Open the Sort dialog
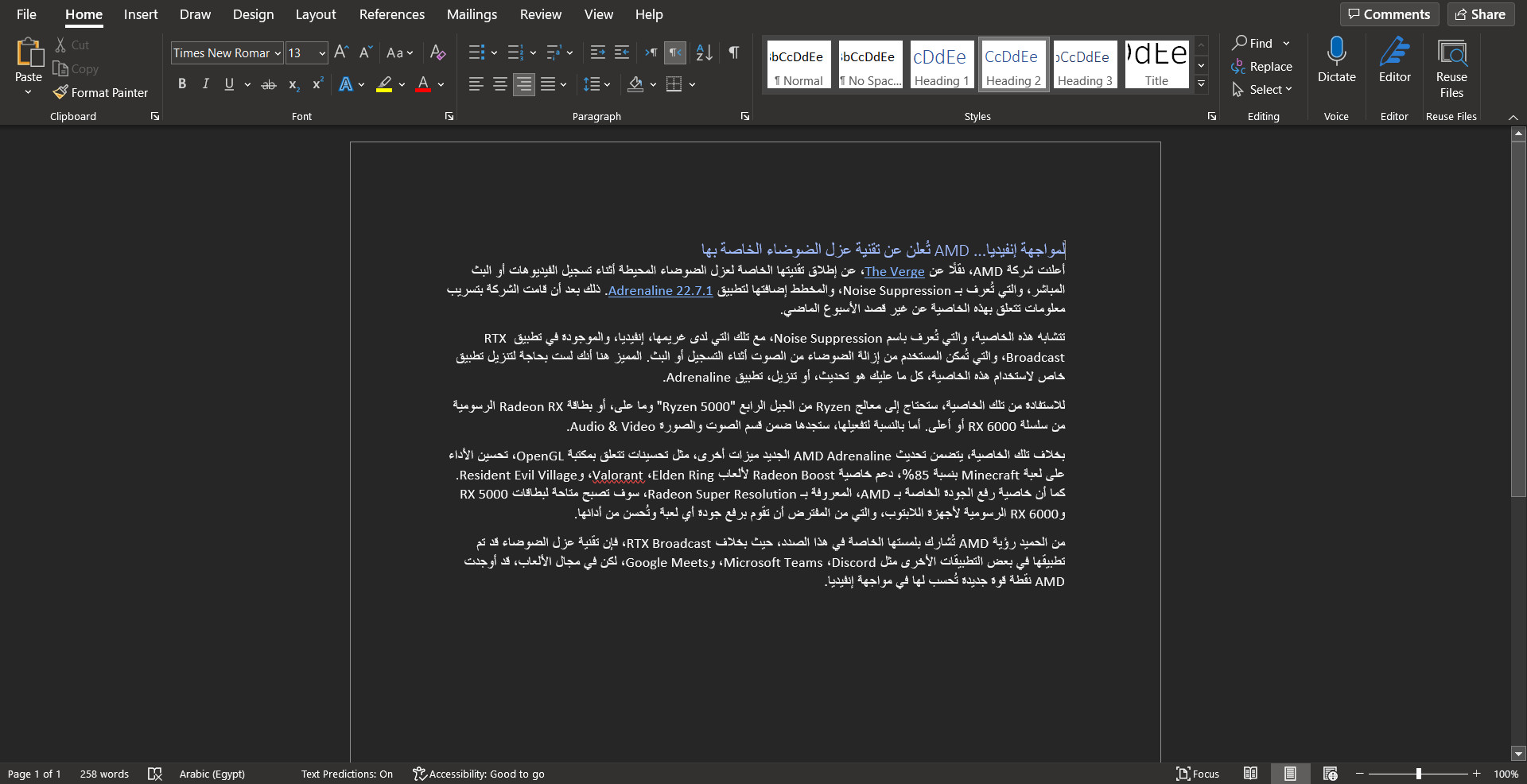1527x784 pixels. tap(703, 52)
